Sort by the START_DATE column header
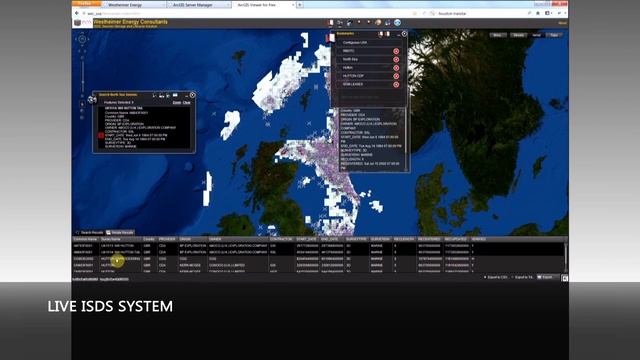The image size is (640, 360). click(x=307, y=239)
